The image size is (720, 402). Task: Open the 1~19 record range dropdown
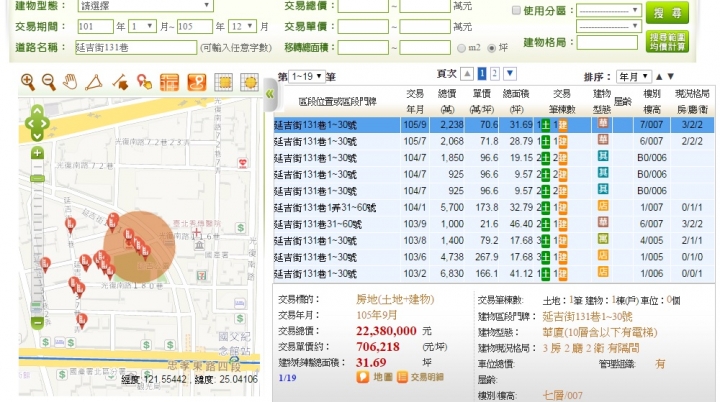pos(306,76)
